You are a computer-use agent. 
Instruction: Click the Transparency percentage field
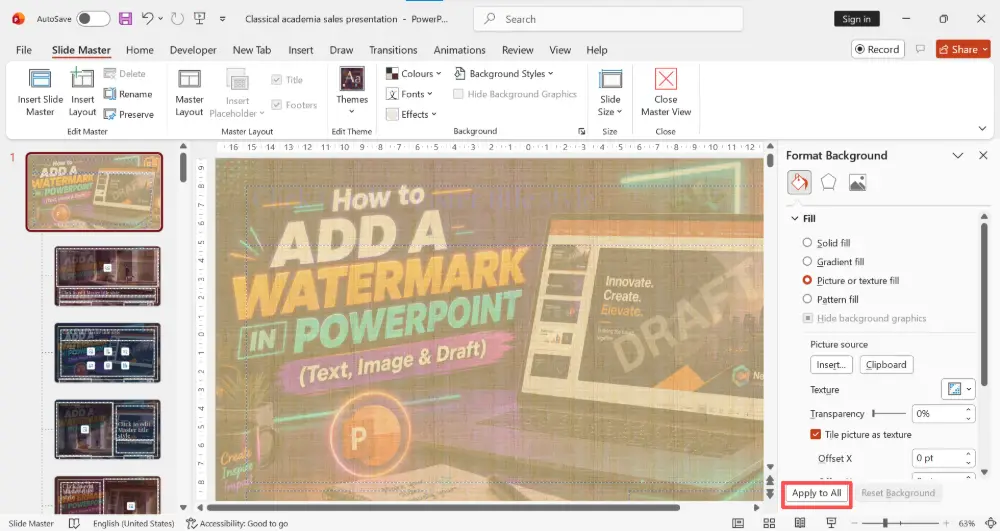tap(938, 414)
